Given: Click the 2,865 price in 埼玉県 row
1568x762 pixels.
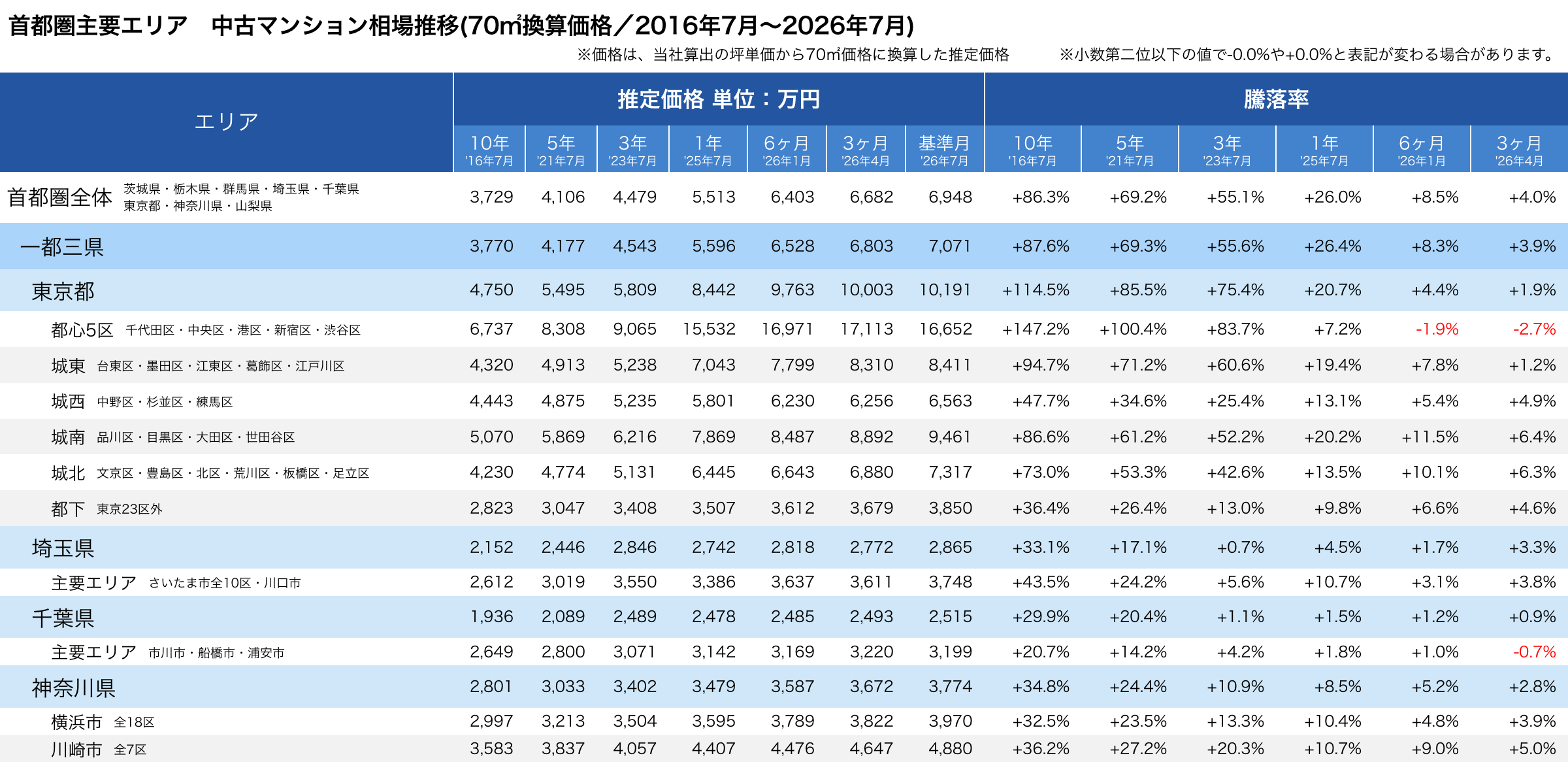Looking at the screenshot, I should (950, 548).
